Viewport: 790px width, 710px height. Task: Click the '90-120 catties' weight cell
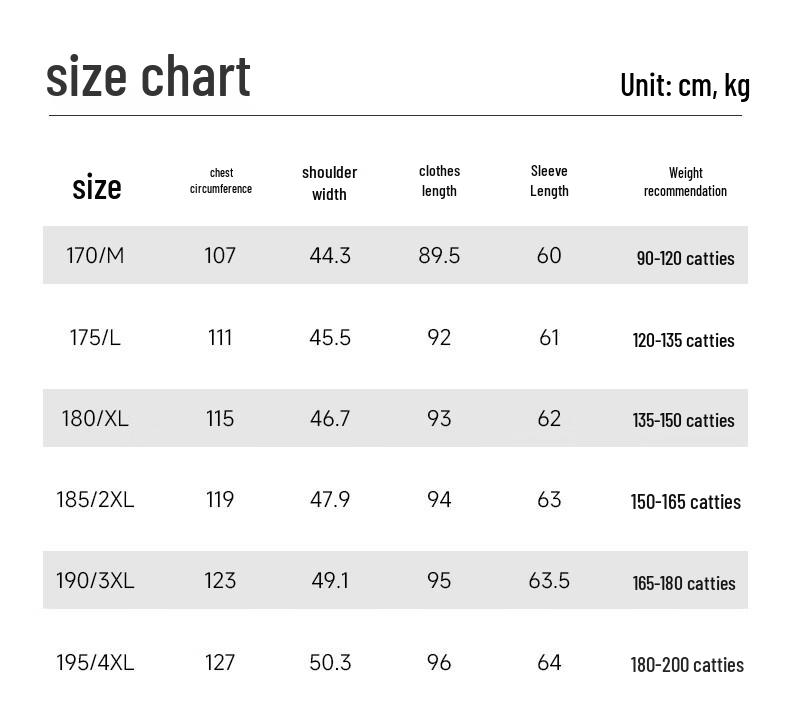(685, 258)
